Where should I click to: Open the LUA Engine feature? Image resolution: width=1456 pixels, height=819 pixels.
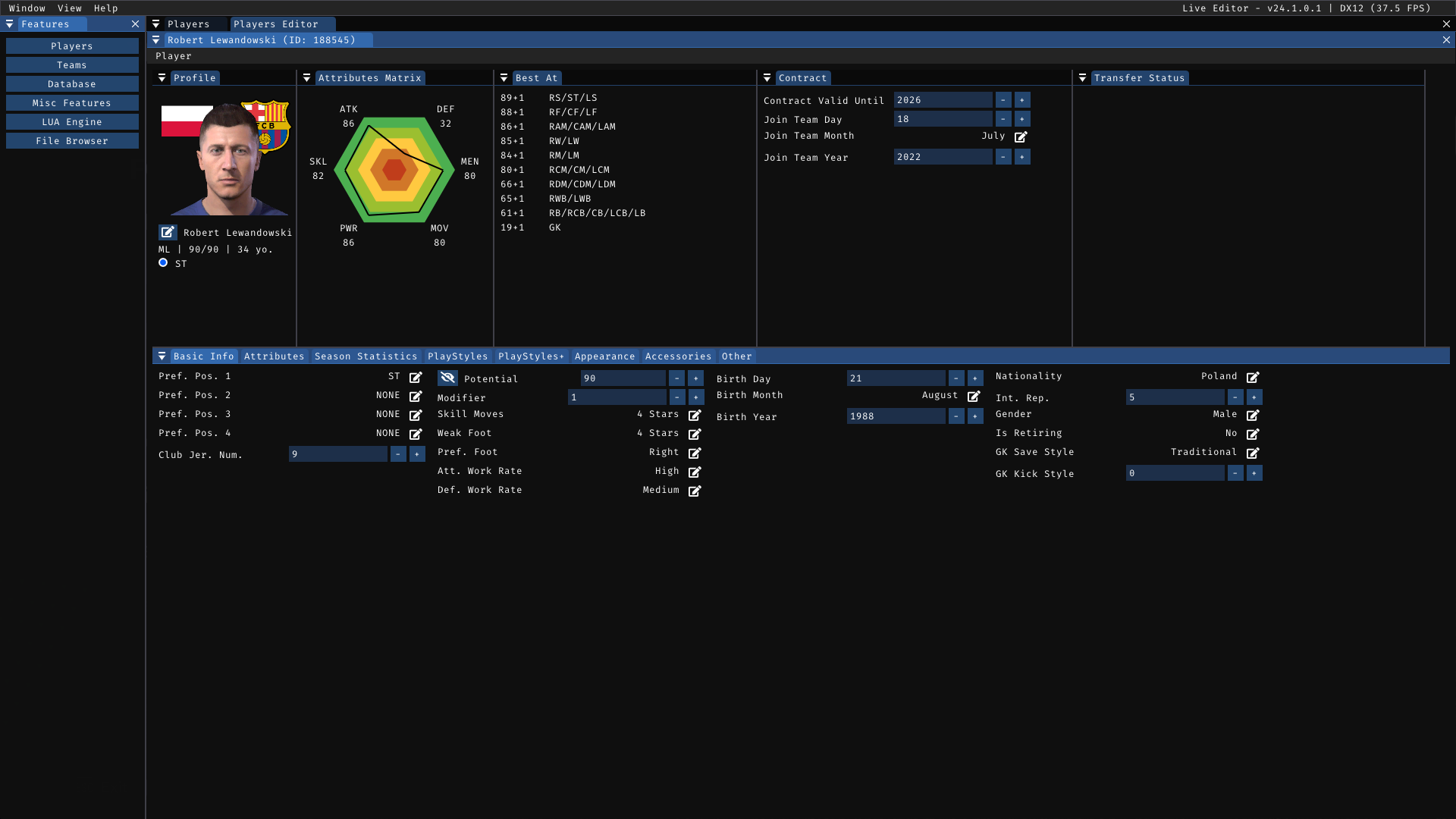pos(72,122)
